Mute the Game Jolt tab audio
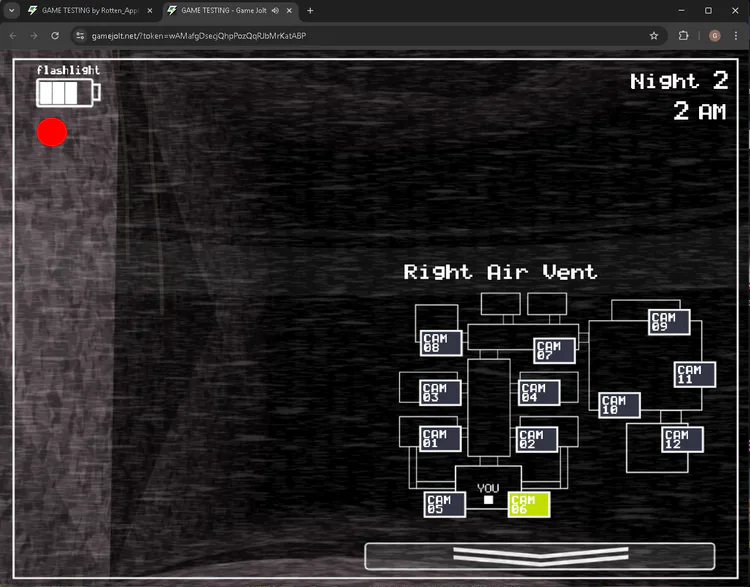Screen dimensions: 750x587 [x=276, y=11]
